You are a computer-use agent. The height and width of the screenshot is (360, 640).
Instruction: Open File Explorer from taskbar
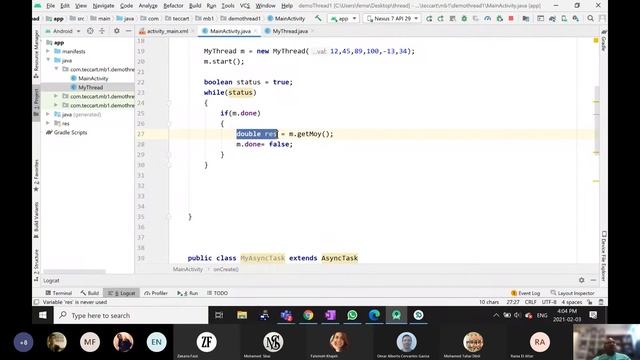tap(242, 315)
